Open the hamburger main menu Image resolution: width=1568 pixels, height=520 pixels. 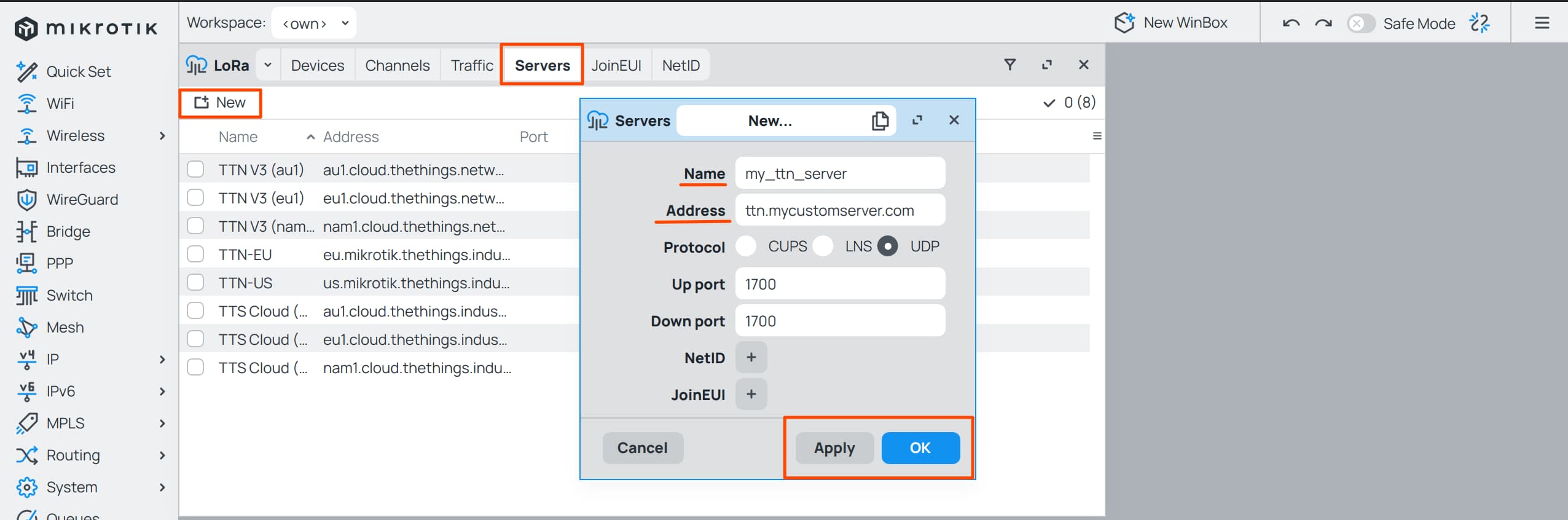point(1542,23)
